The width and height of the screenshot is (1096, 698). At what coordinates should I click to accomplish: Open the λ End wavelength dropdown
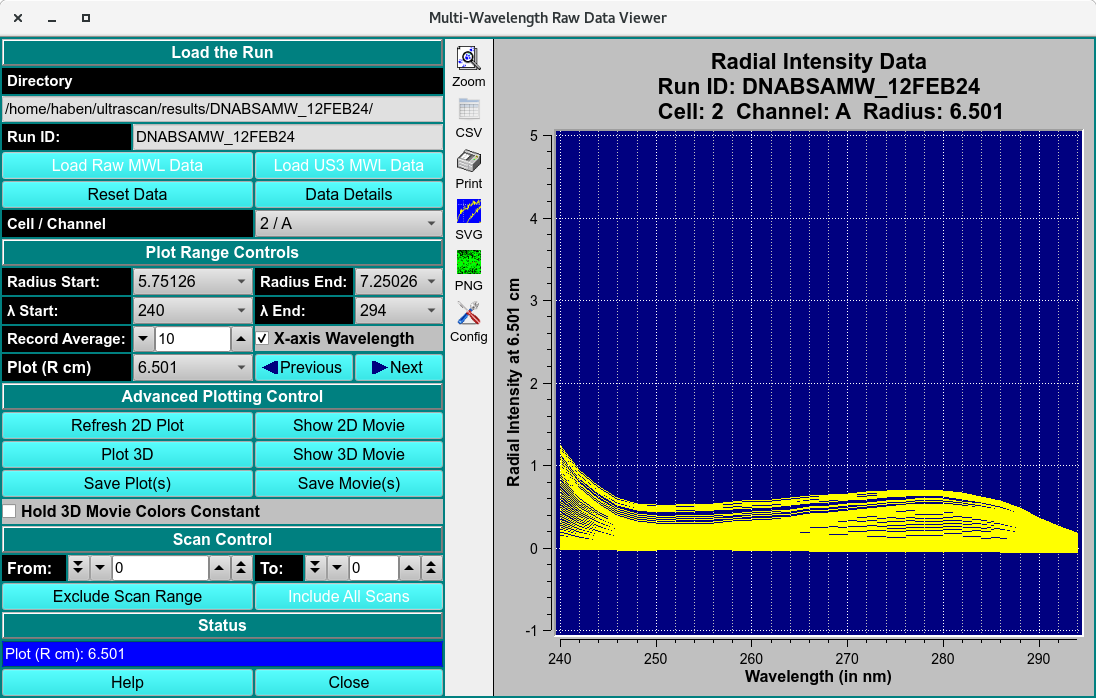(398, 311)
